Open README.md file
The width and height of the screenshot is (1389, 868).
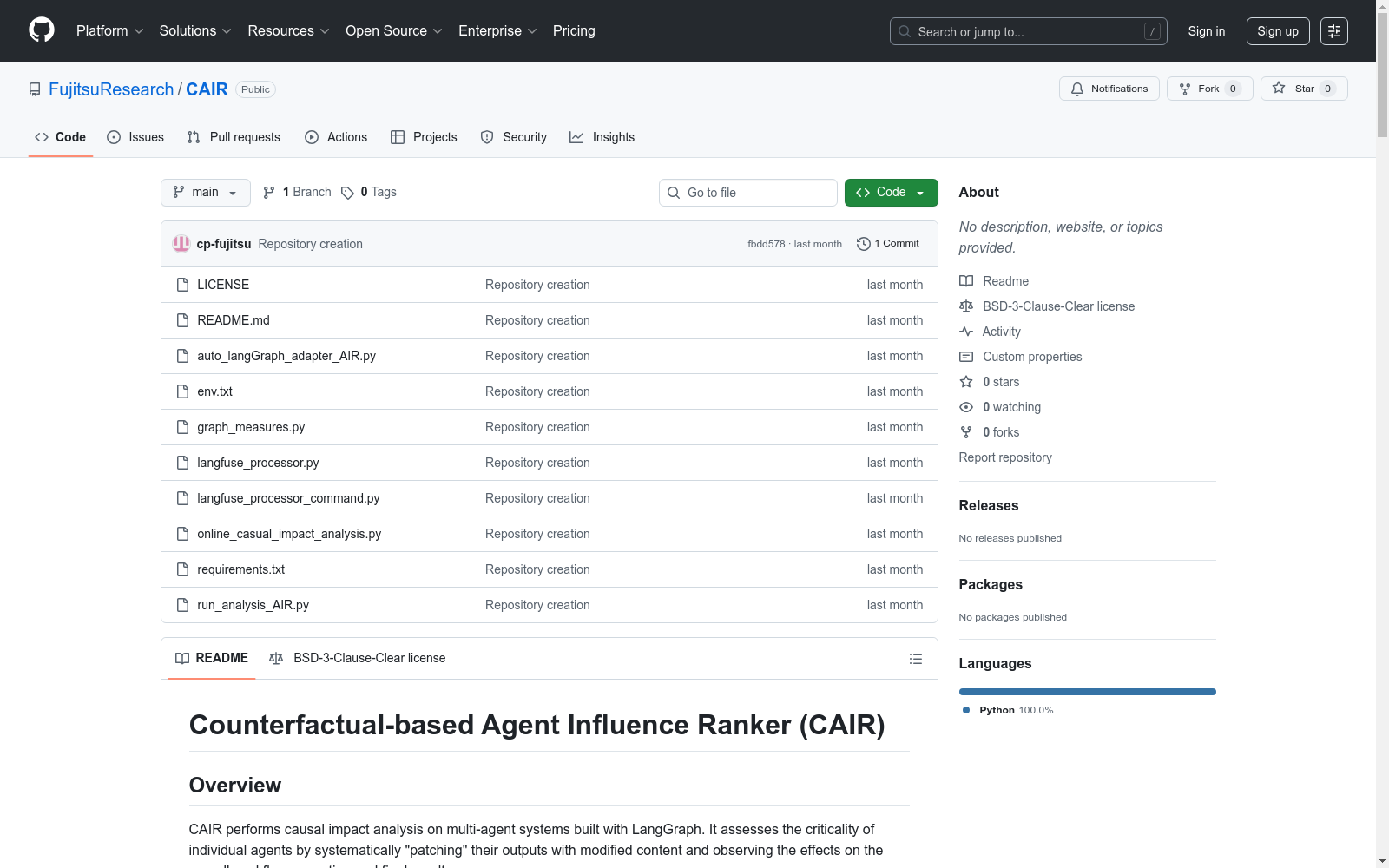coord(234,320)
